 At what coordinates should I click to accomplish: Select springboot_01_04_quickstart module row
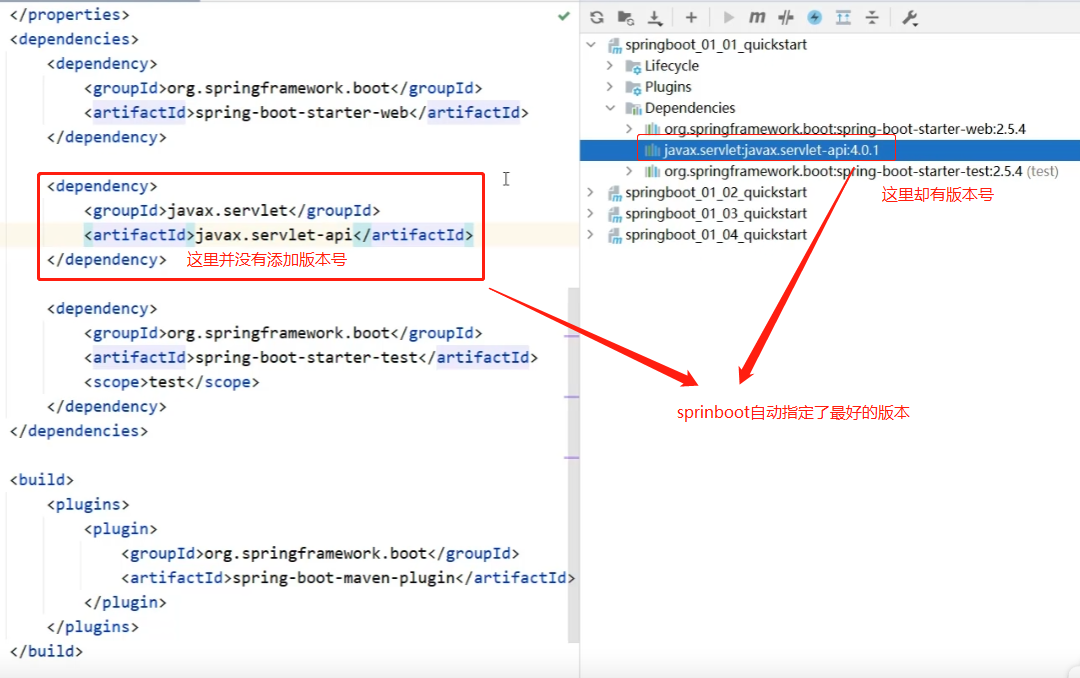click(716, 235)
